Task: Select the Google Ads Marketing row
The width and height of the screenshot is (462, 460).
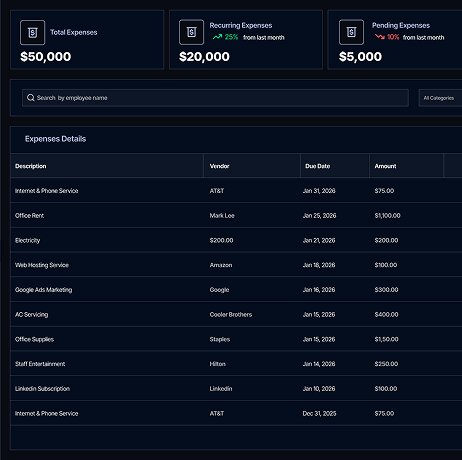Action: [x=236, y=289]
